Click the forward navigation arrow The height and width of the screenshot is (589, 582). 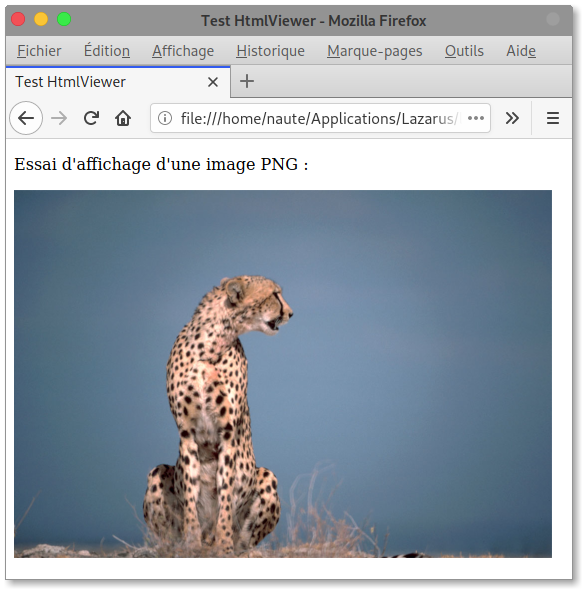59,118
